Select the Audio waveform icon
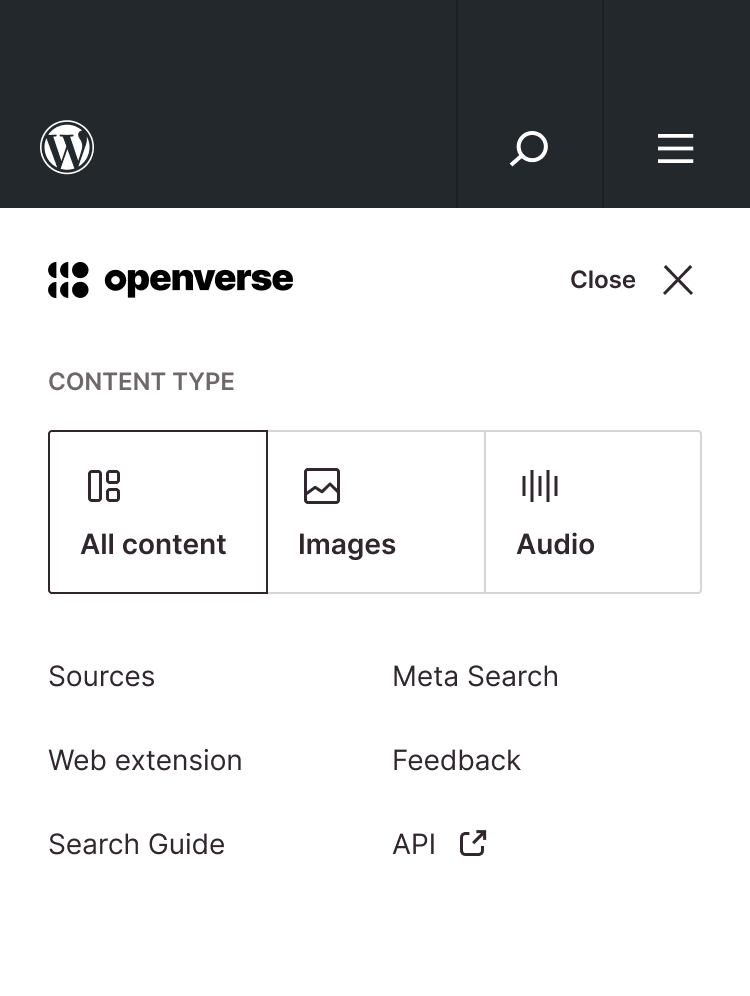This screenshot has height=996, width=750. coord(539,486)
